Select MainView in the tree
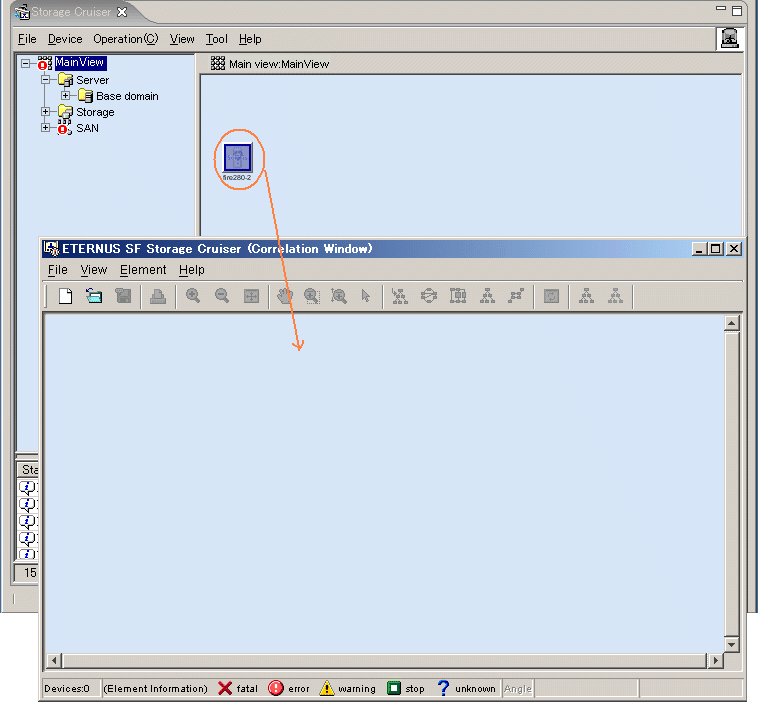 (80, 62)
